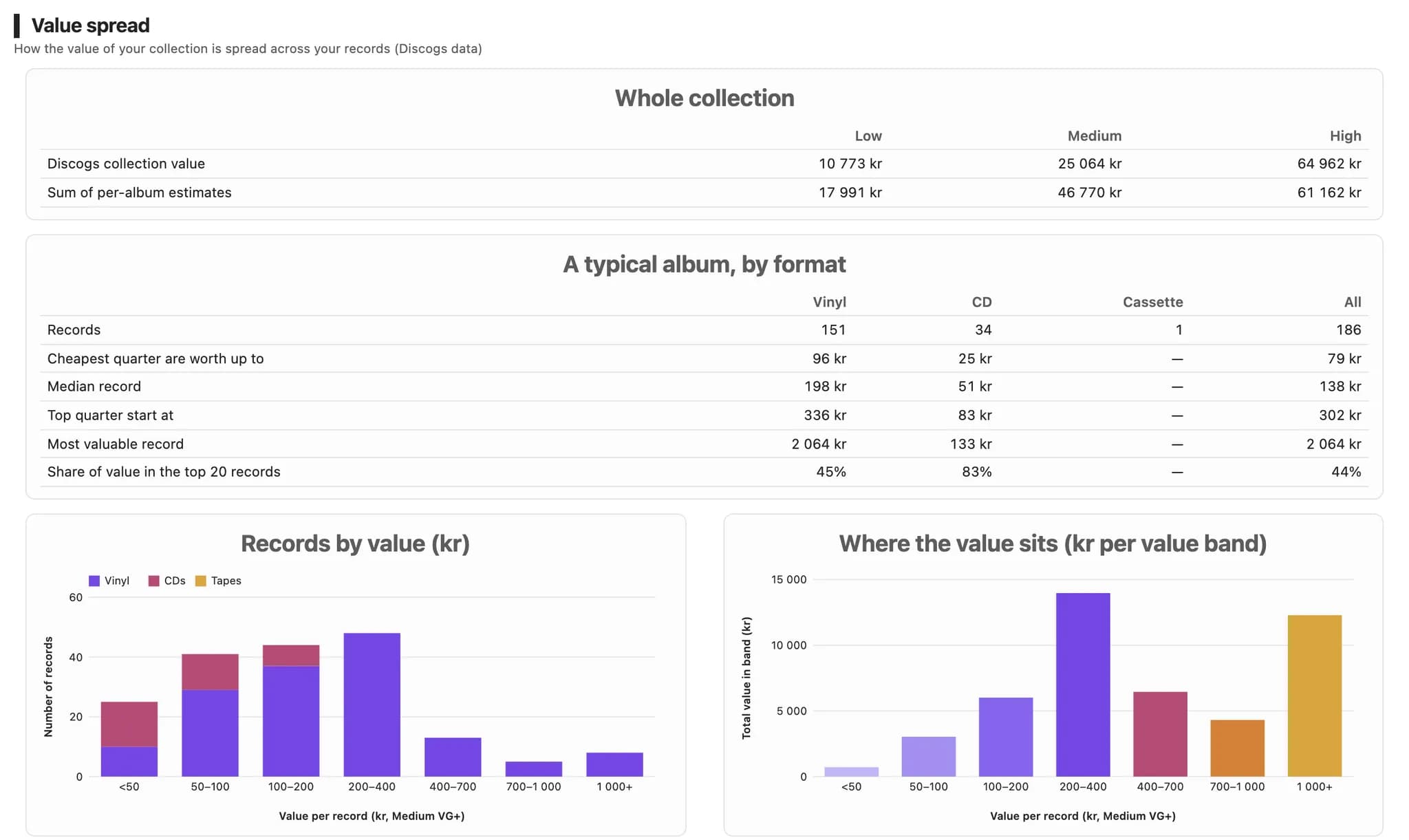Toggle the Tapes legend swatch

[201, 581]
